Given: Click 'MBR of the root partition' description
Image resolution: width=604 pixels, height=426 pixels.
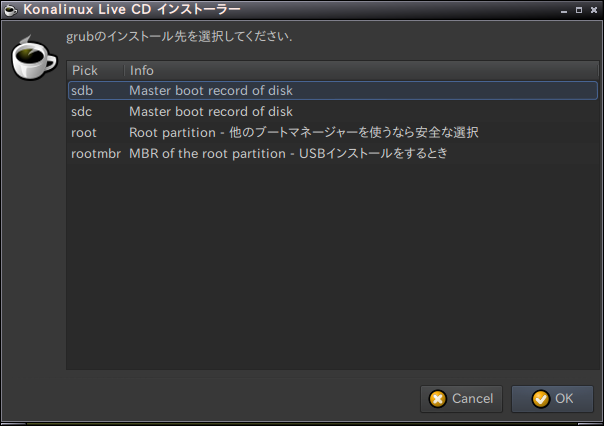Looking at the screenshot, I should (x=207, y=153).
